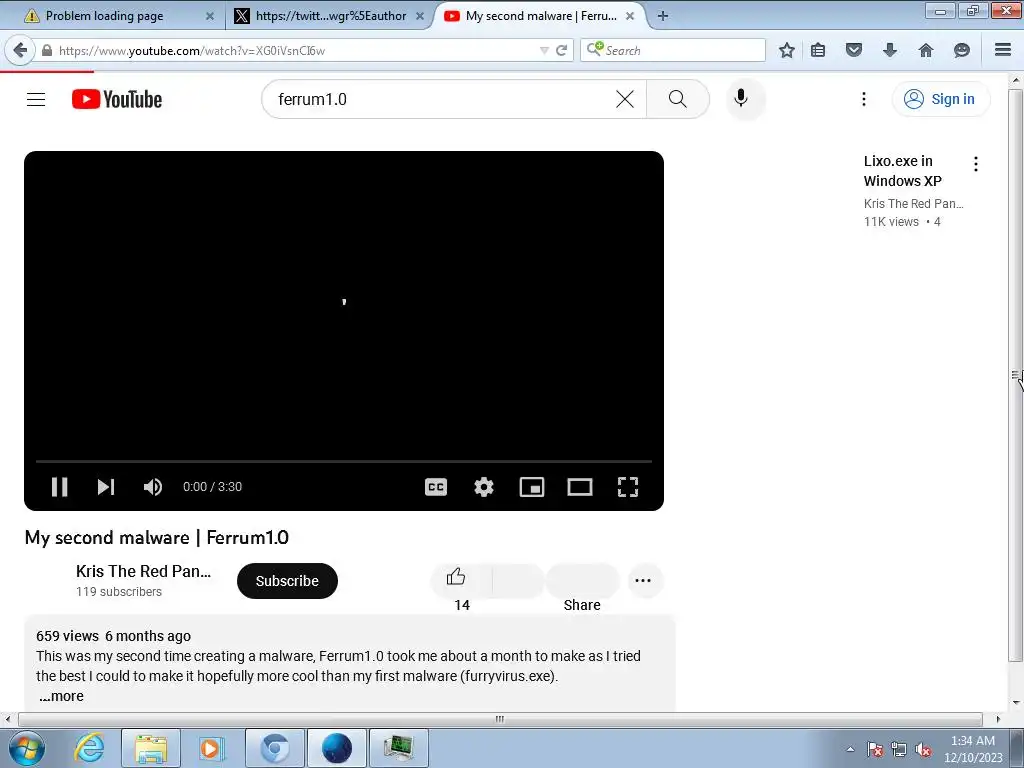
Task: Expand description with ...more
Action: coord(61,696)
